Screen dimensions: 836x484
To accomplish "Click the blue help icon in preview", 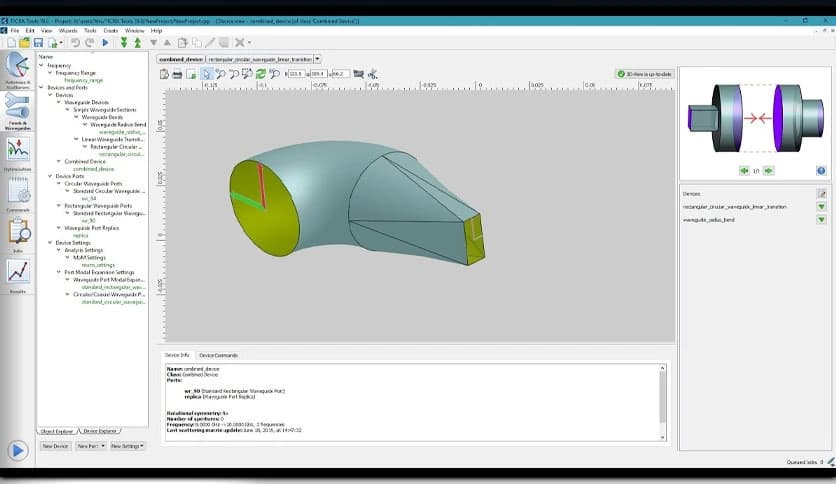I will coord(821,171).
